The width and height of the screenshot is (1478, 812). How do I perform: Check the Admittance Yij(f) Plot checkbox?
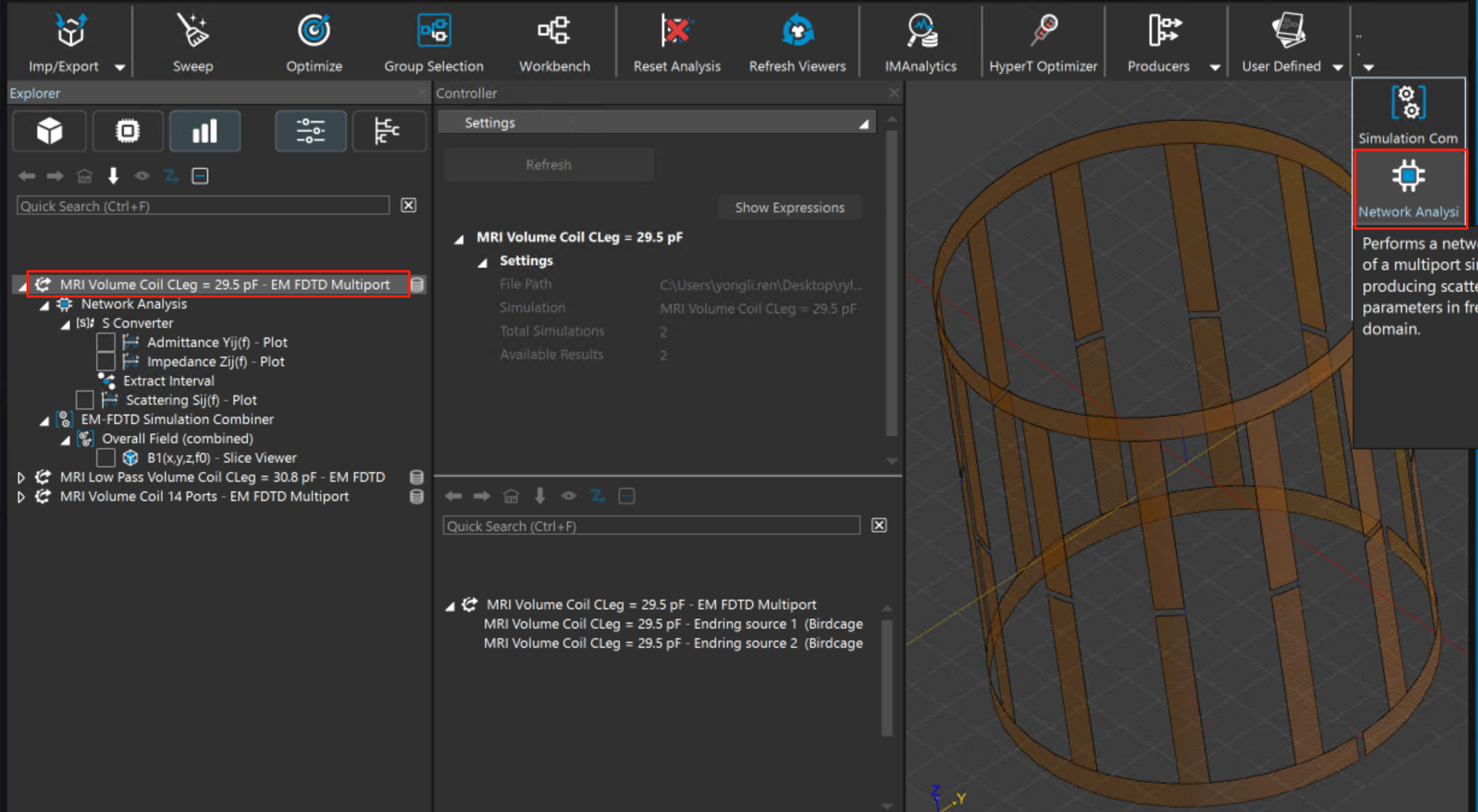click(x=106, y=342)
